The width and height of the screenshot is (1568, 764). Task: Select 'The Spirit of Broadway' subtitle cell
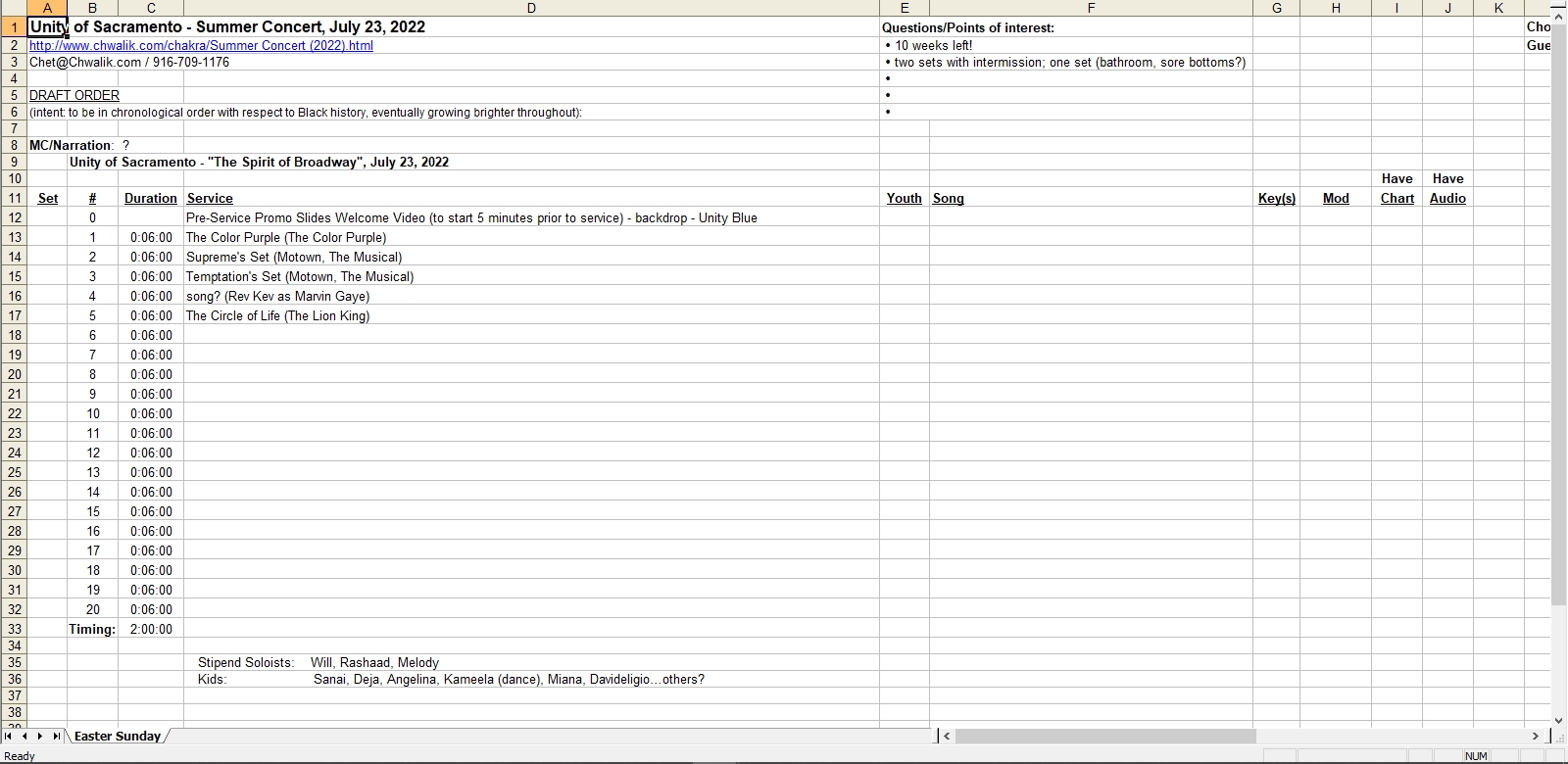(259, 162)
